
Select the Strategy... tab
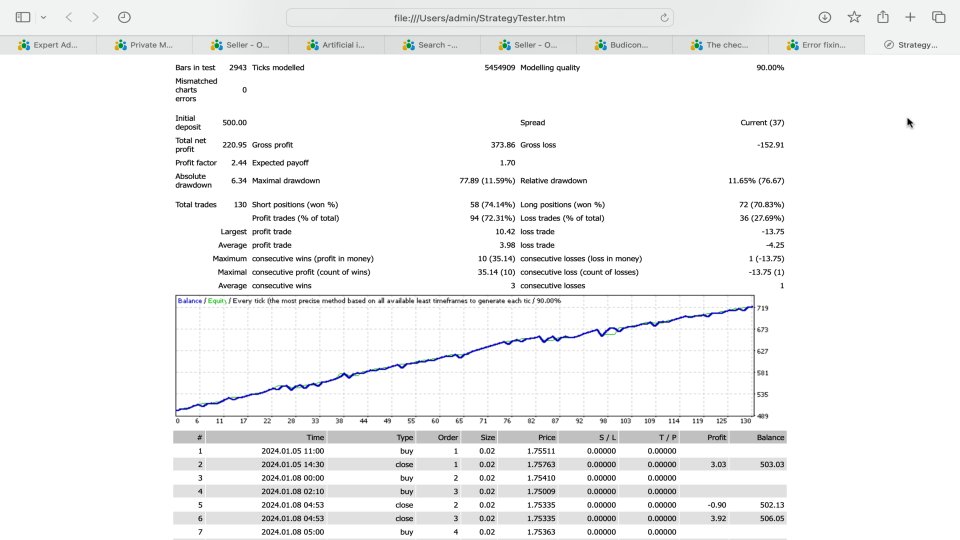coord(912,45)
